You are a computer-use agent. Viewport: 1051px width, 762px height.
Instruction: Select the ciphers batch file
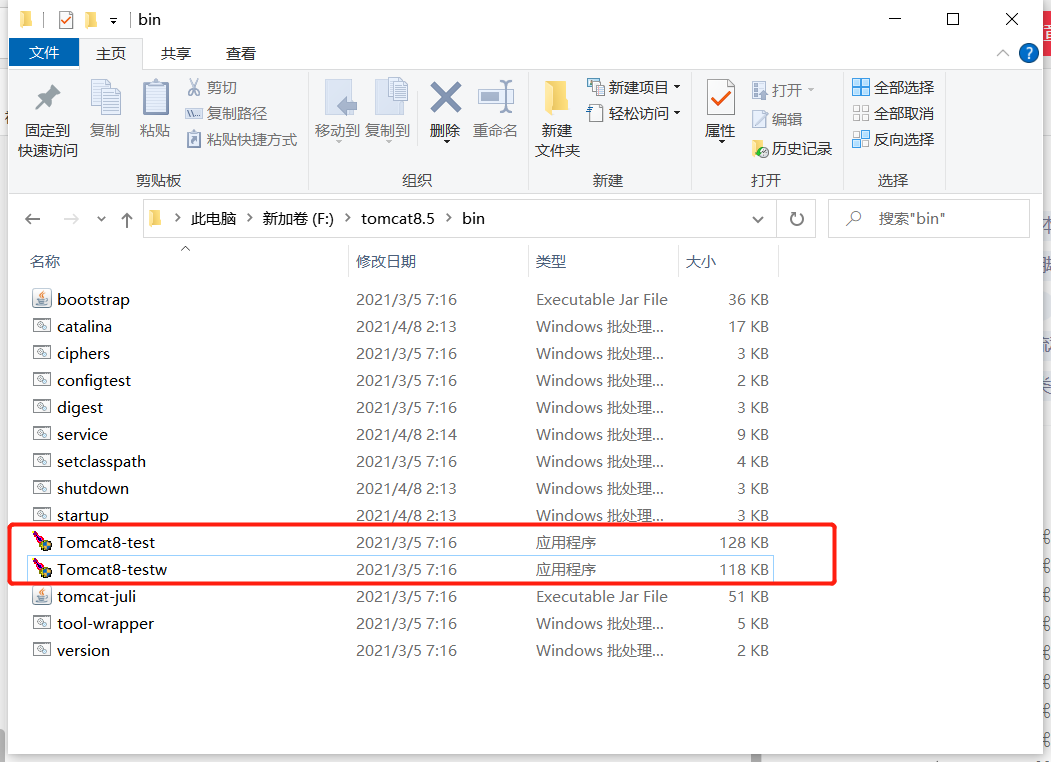point(400,353)
